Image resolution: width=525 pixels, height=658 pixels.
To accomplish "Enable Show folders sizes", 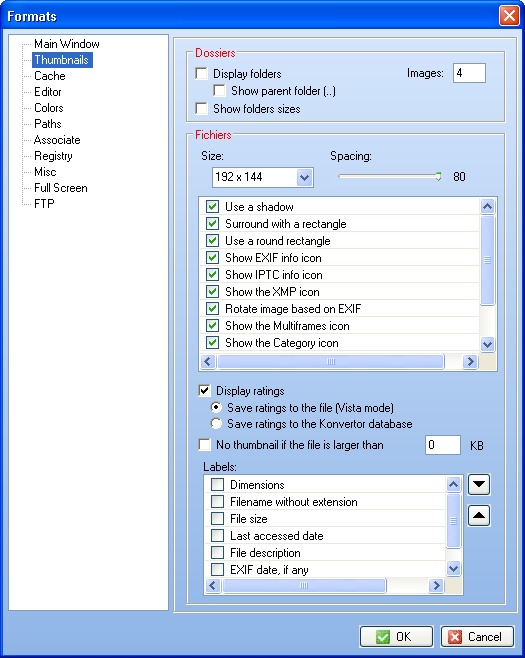I will tap(201, 109).
